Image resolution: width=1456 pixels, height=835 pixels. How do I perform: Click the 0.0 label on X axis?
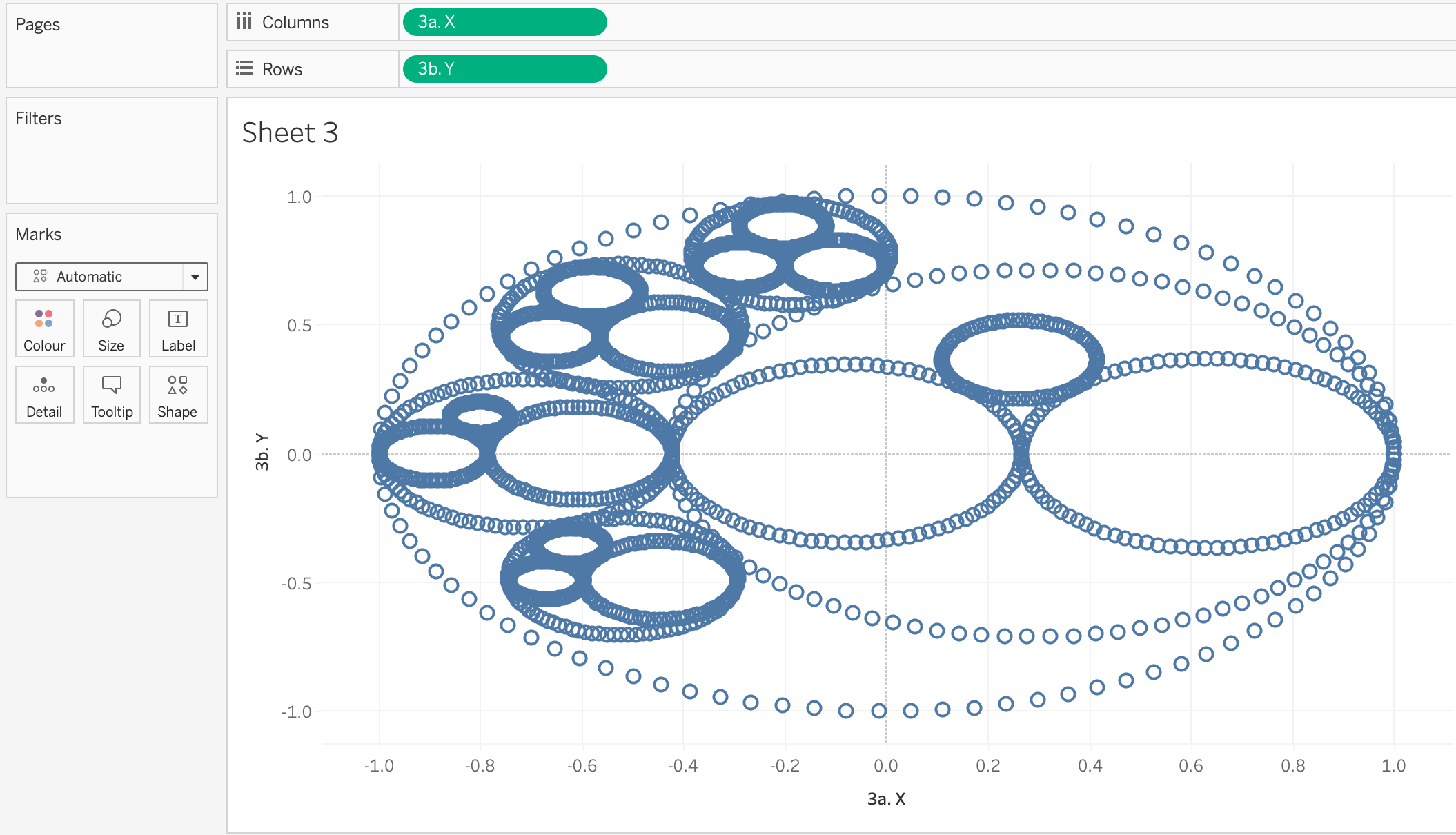tap(886, 766)
